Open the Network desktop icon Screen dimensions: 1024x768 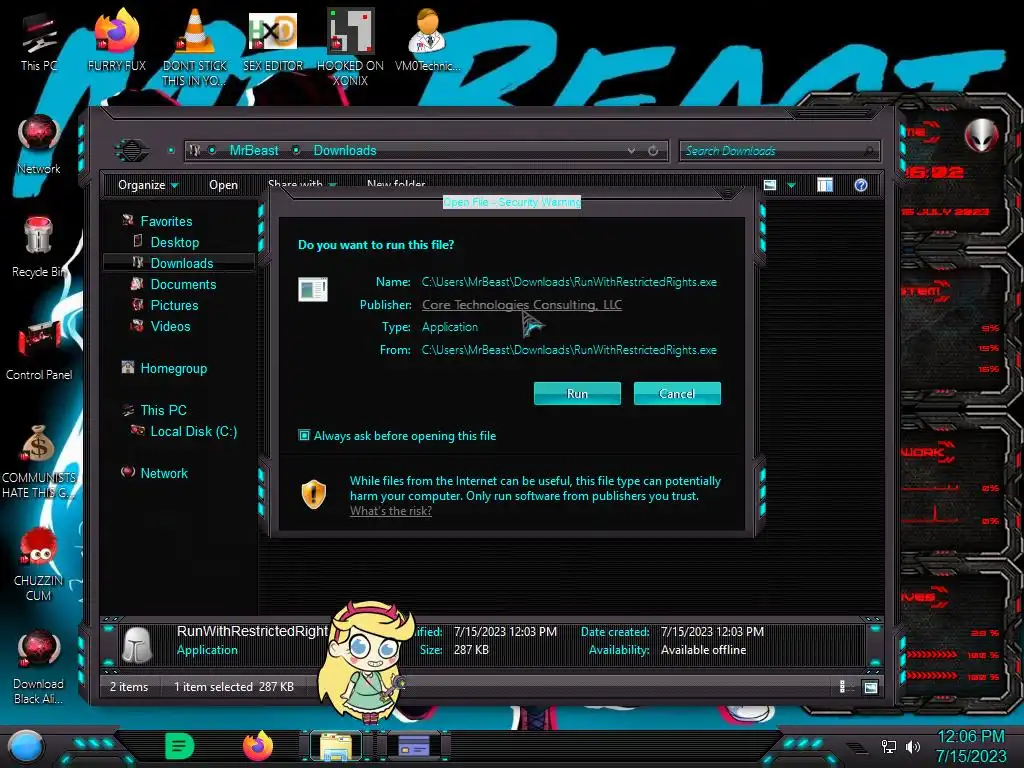(39, 145)
